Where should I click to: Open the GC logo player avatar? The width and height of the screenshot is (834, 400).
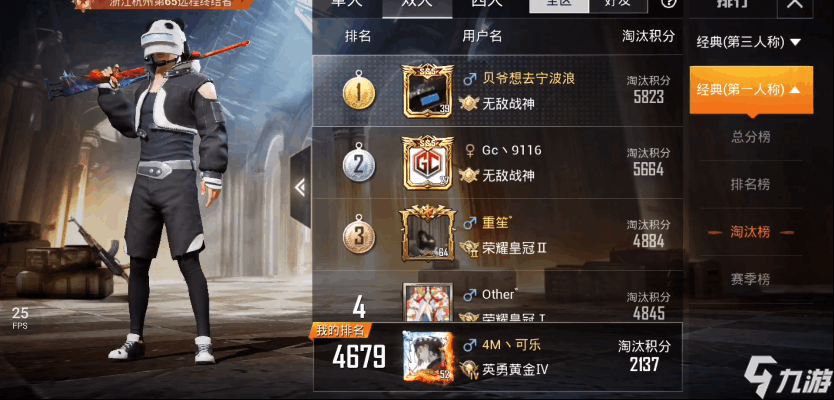click(428, 163)
